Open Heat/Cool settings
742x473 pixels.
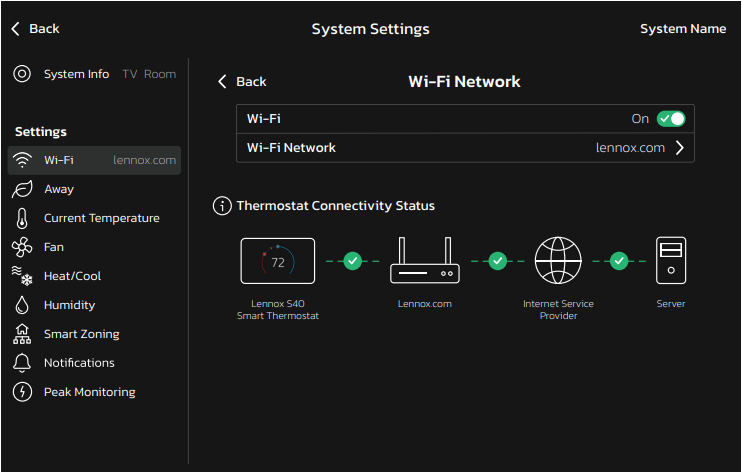[94, 276]
